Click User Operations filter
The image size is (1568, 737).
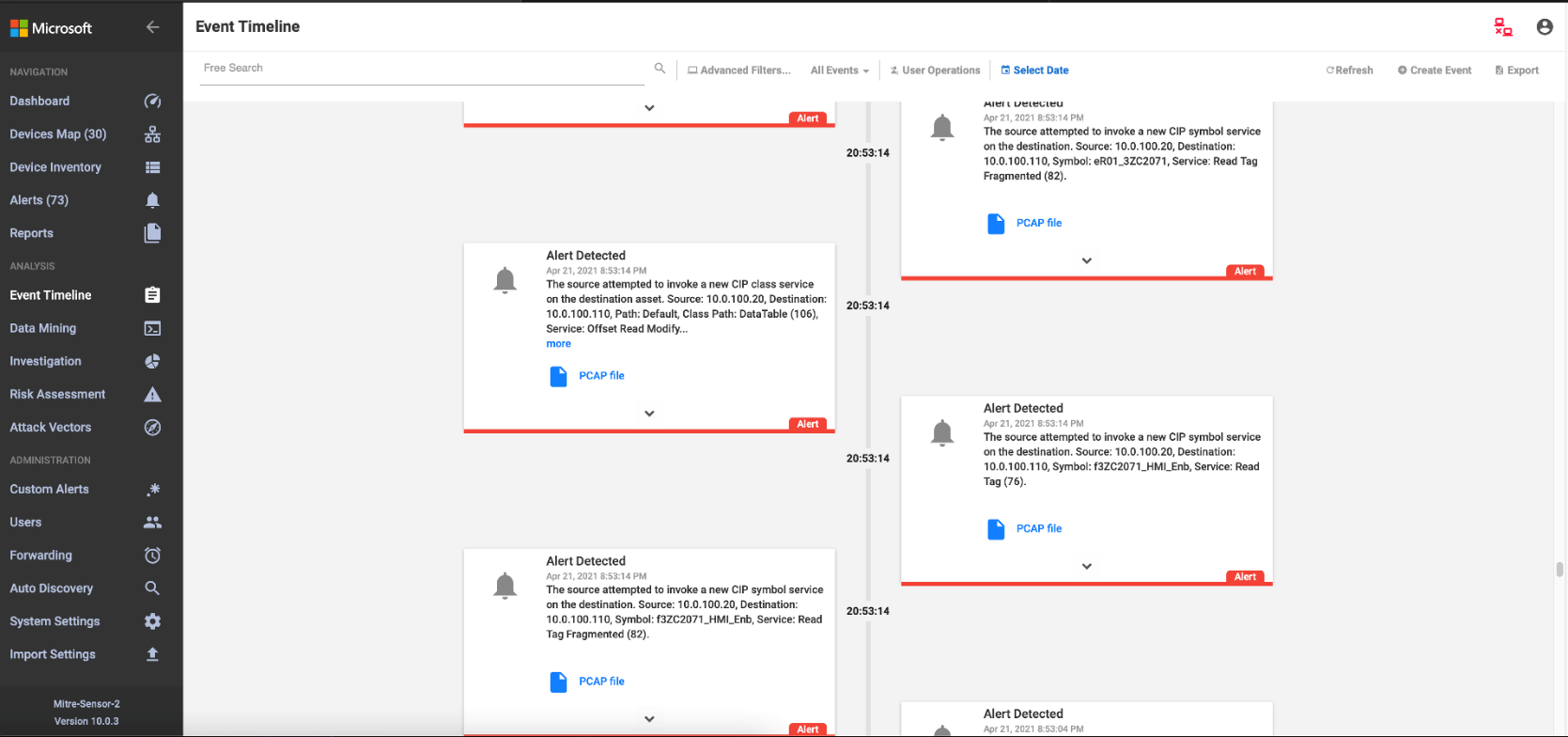[935, 71]
